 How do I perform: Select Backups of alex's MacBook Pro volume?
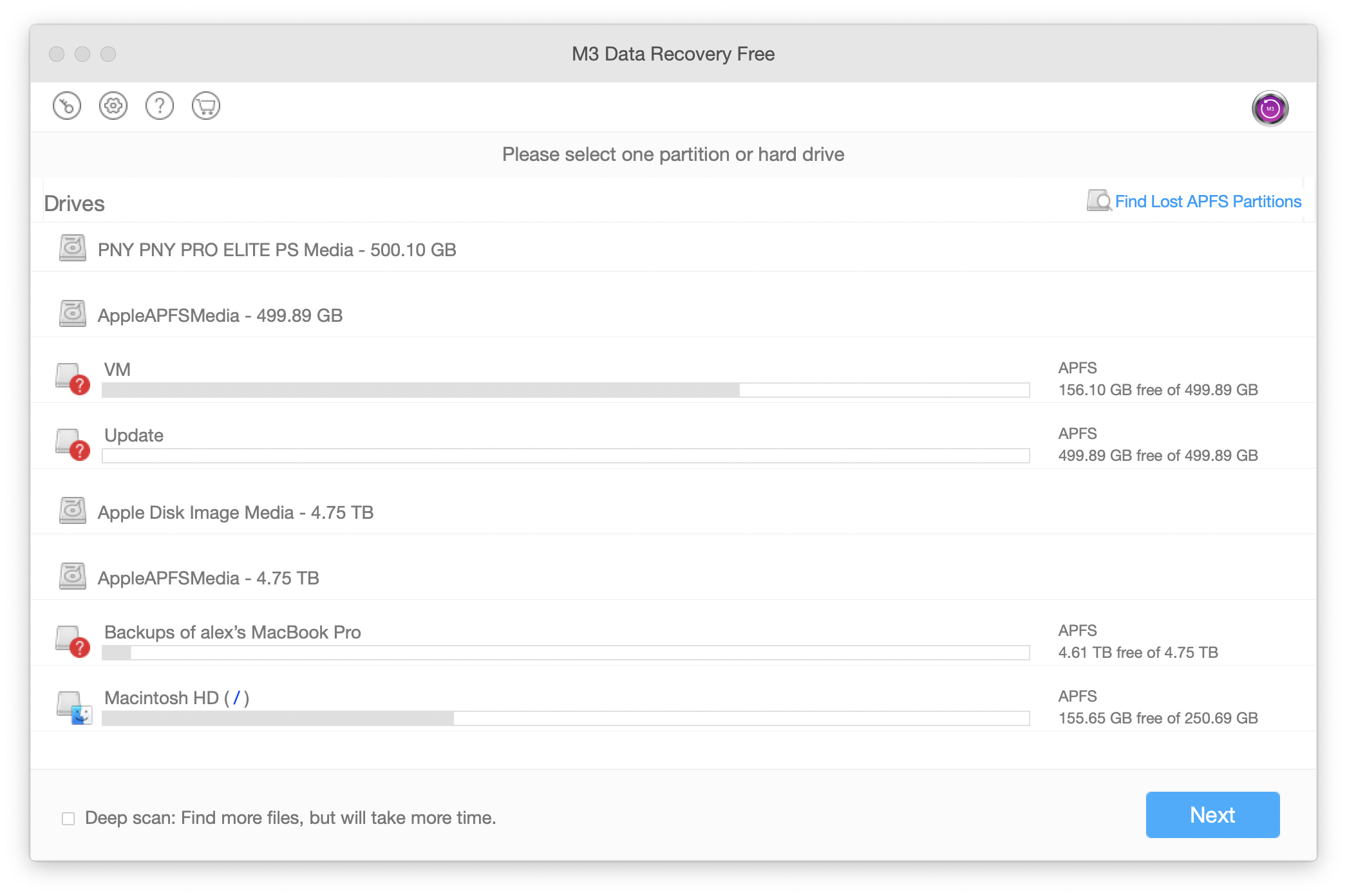click(673, 641)
